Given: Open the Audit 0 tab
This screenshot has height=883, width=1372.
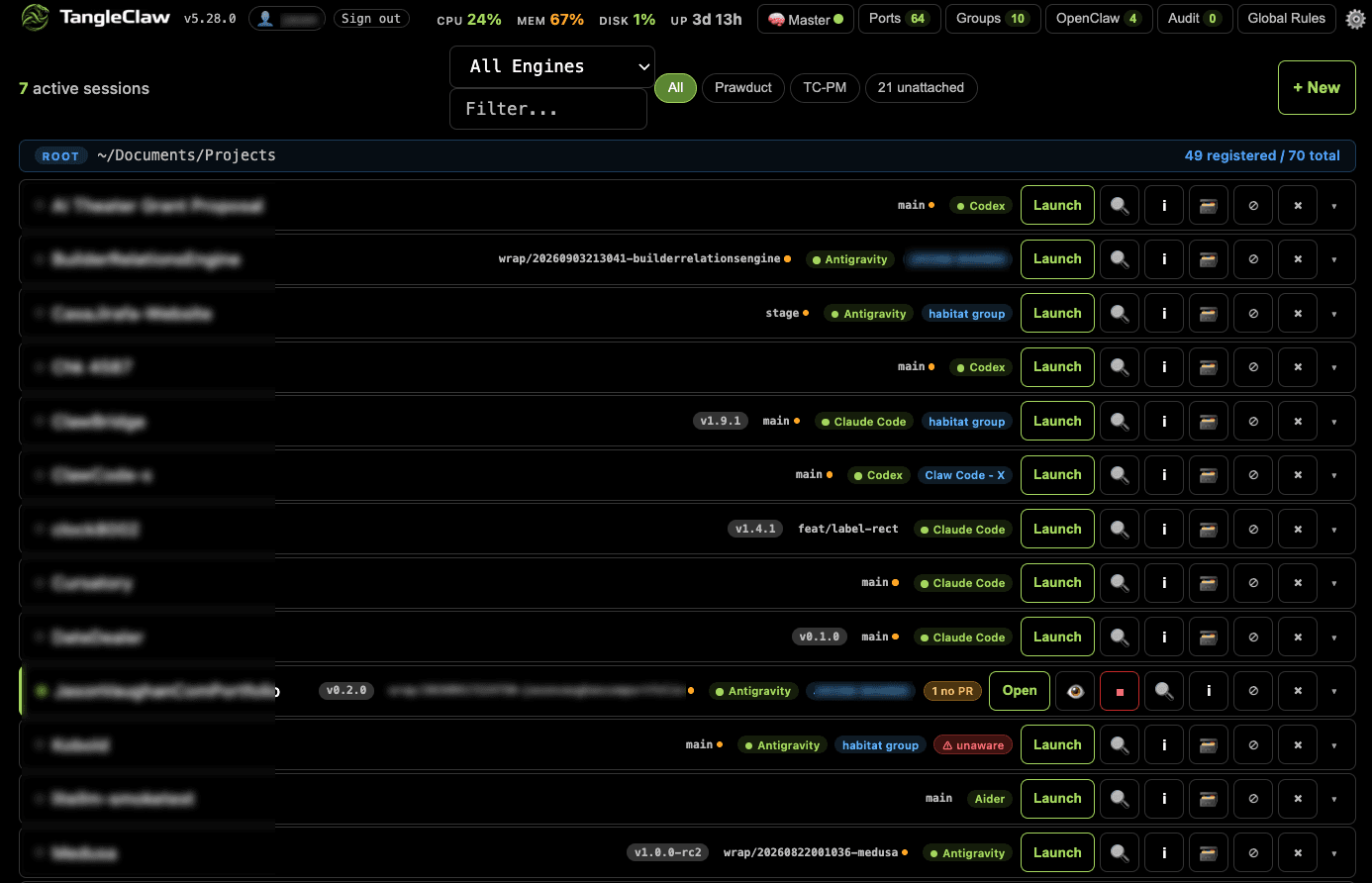Looking at the screenshot, I should [x=1195, y=19].
